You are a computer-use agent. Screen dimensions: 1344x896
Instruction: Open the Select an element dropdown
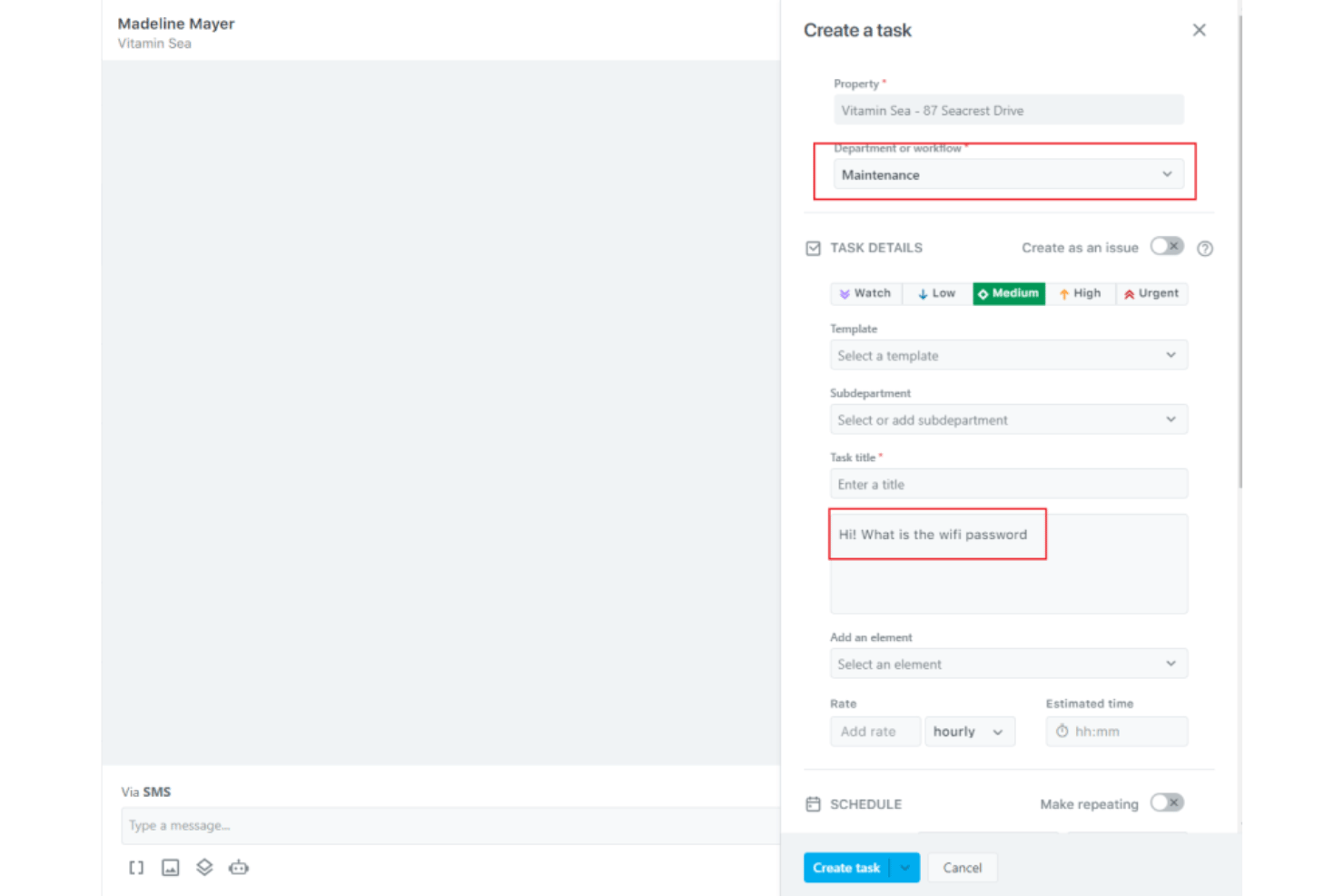click(1009, 664)
